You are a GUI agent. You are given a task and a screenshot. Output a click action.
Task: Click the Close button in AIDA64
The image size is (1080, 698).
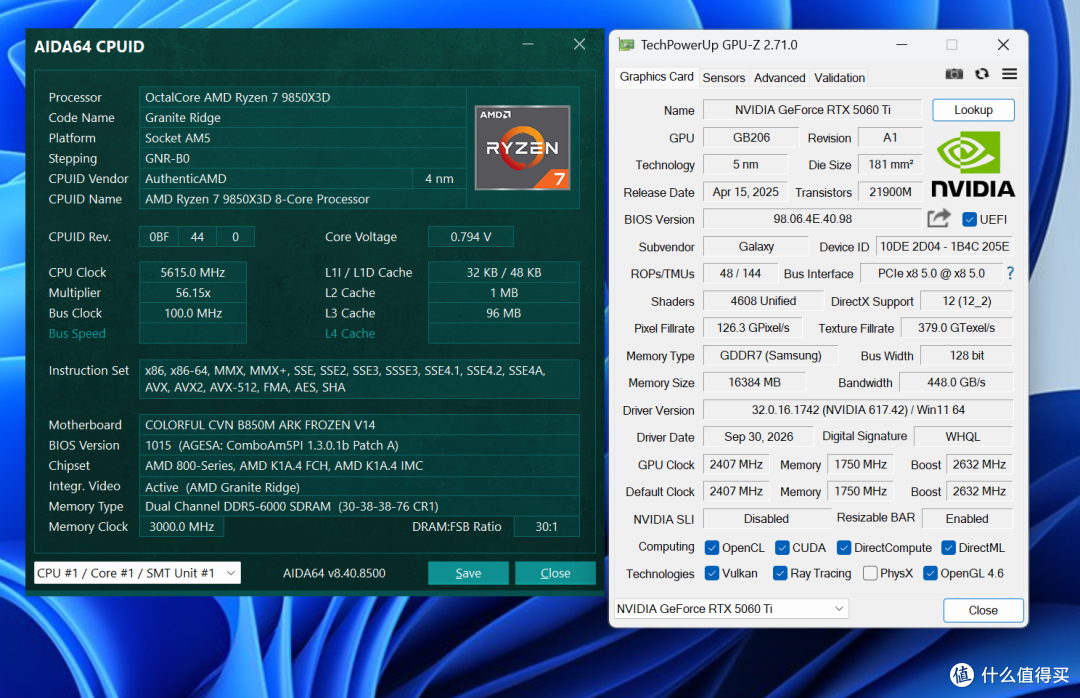555,573
